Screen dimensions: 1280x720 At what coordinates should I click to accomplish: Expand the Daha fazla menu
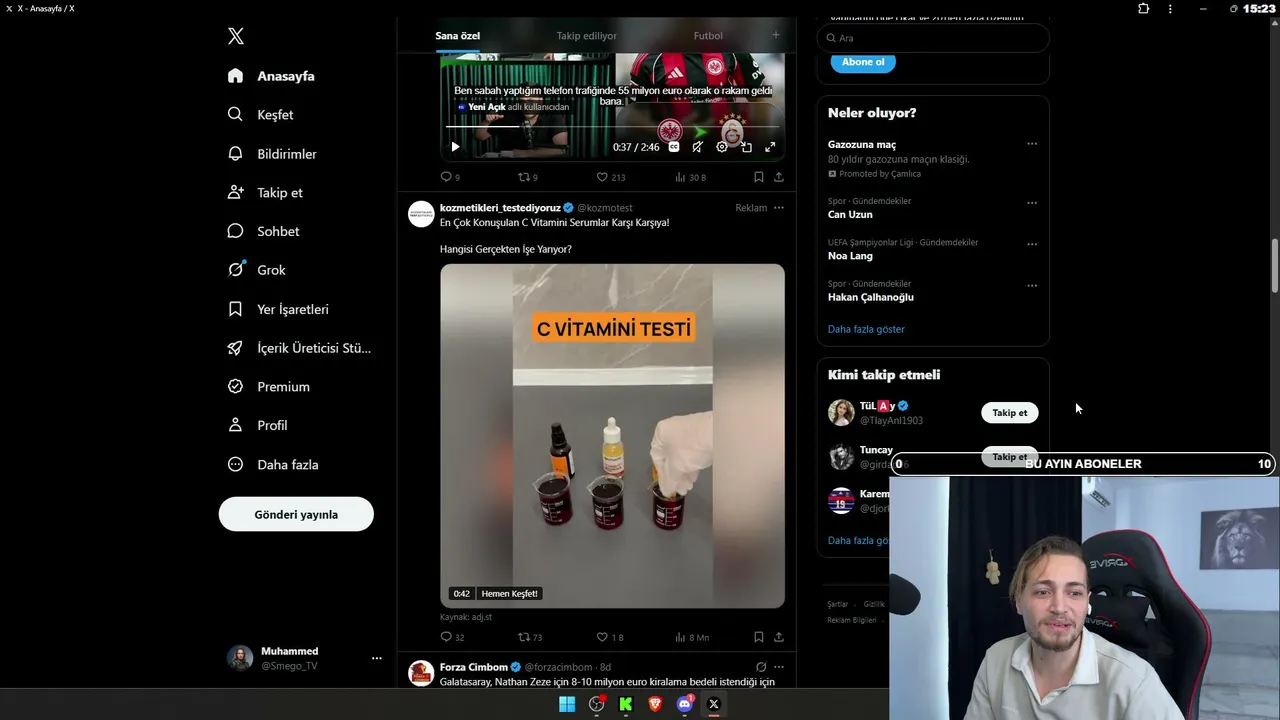click(x=273, y=464)
